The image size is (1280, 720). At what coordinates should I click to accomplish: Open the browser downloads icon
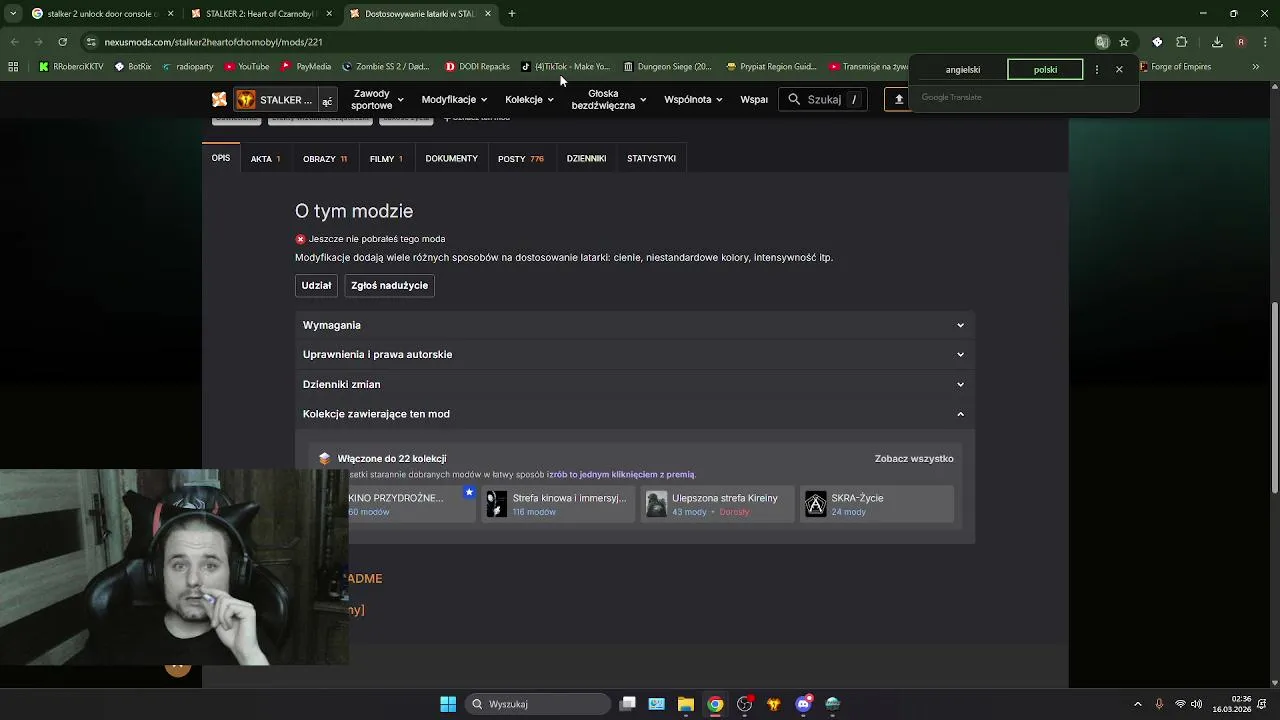tap(1217, 42)
